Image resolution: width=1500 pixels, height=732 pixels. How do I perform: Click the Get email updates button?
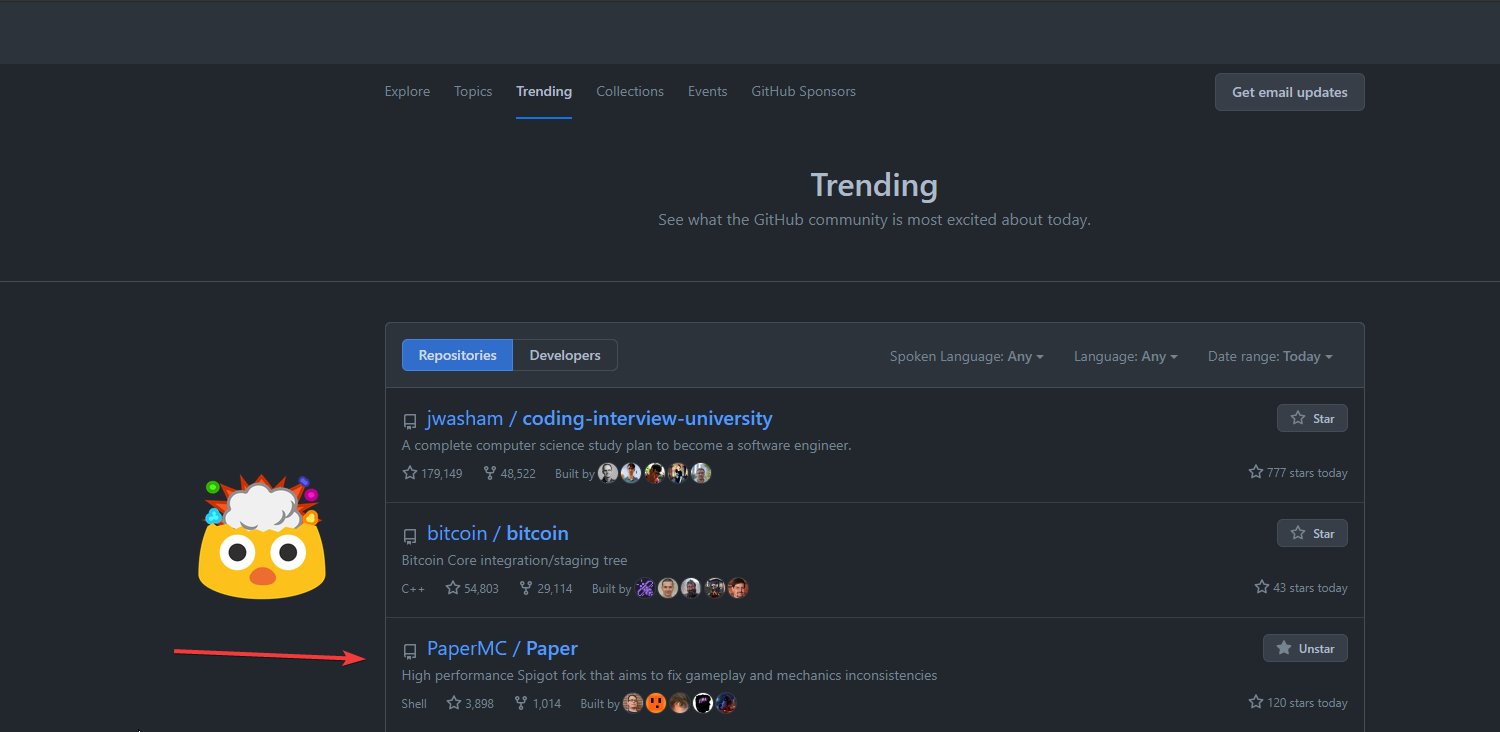point(1289,91)
